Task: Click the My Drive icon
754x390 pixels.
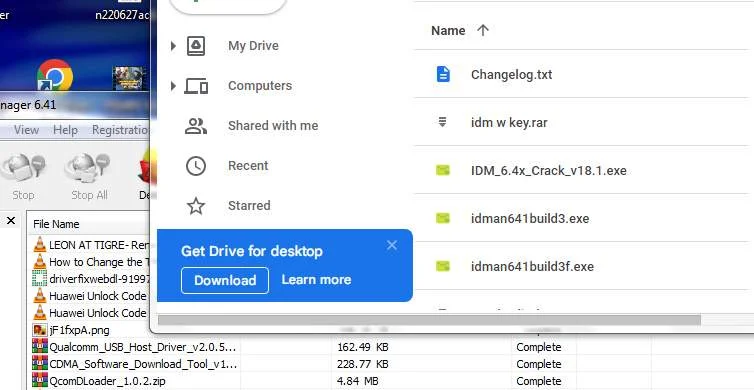Action: click(x=196, y=46)
